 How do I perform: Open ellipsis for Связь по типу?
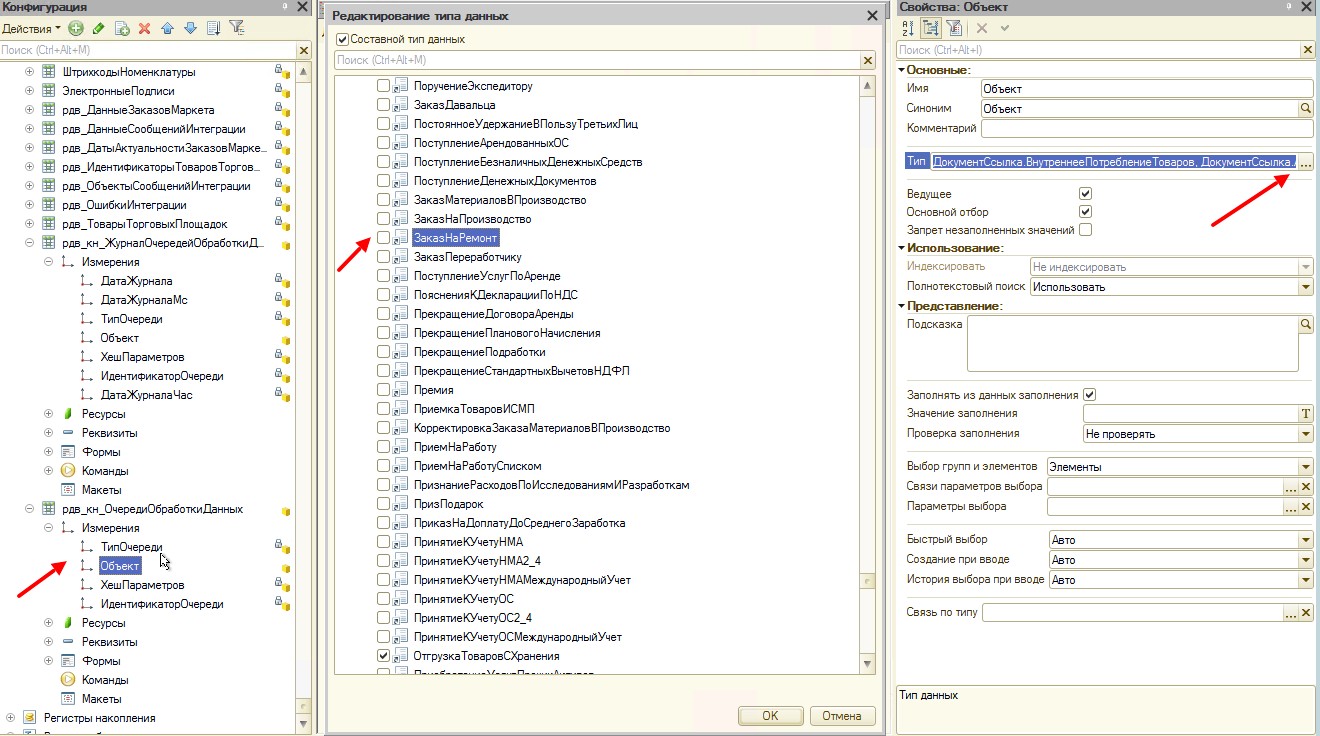[1291, 613]
